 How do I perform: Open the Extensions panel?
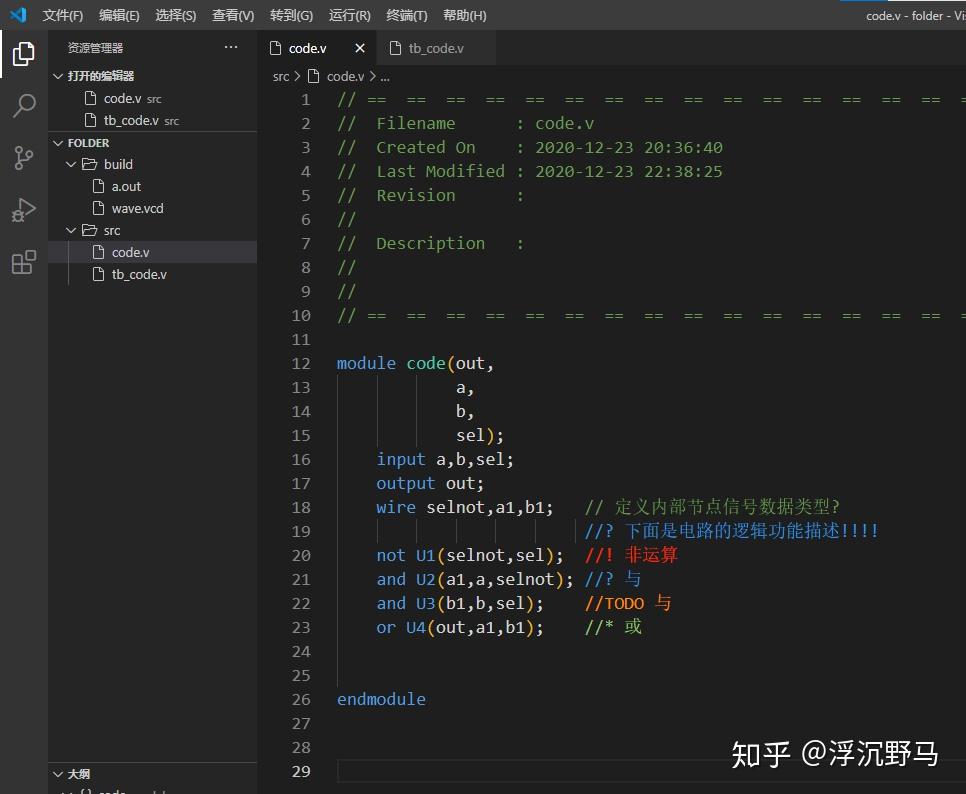coord(23,262)
